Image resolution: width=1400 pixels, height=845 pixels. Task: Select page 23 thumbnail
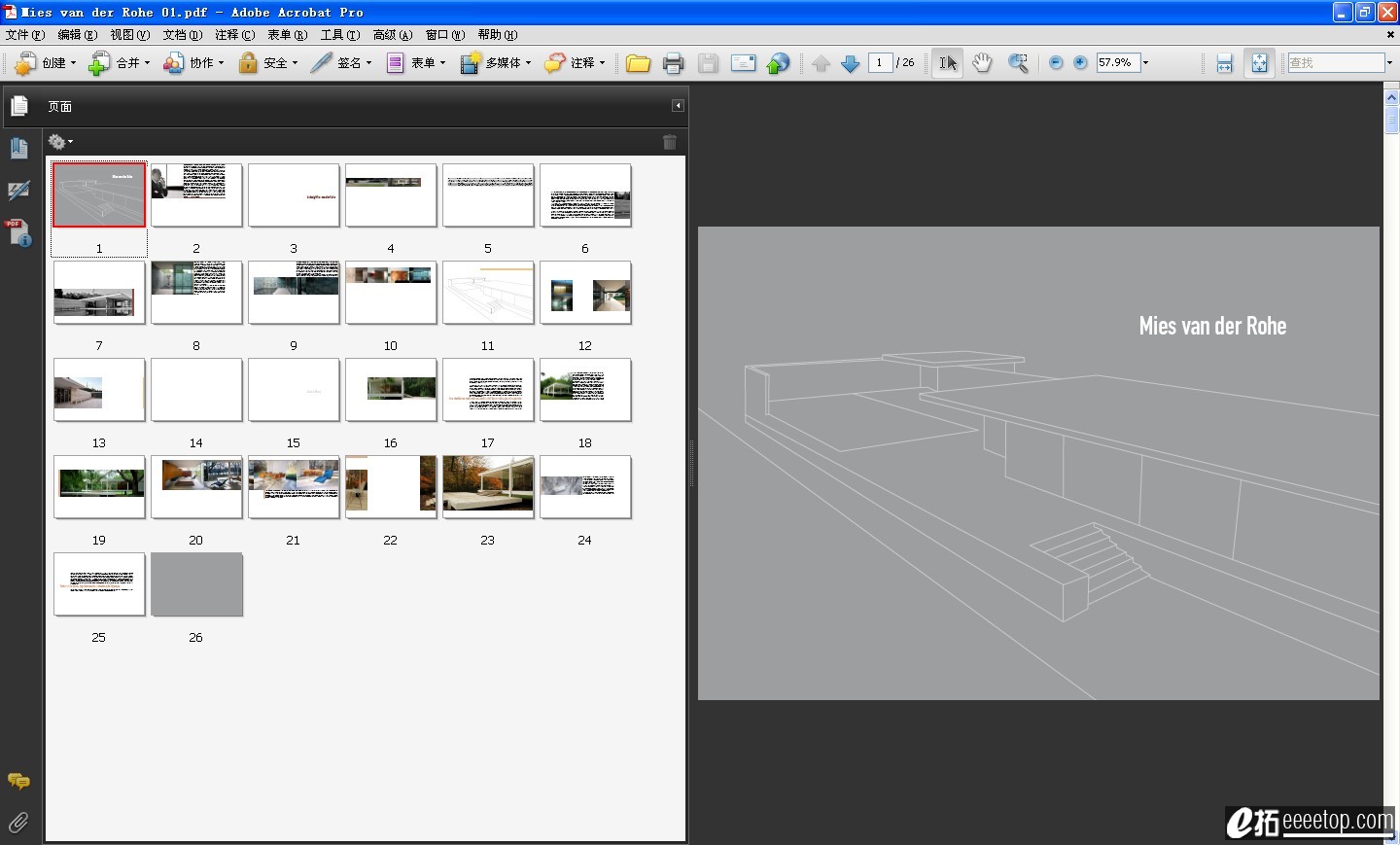[x=488, y=487]
